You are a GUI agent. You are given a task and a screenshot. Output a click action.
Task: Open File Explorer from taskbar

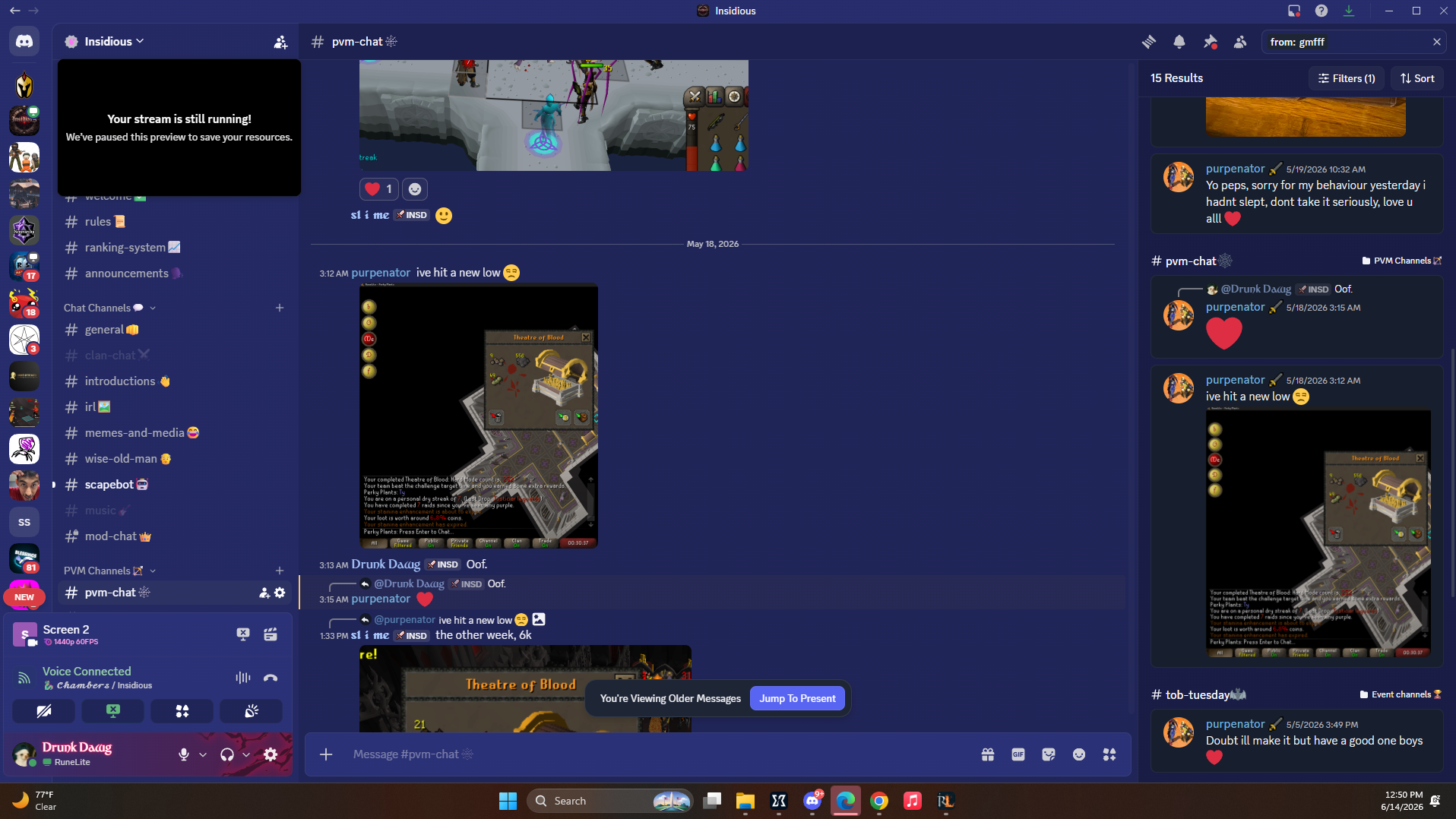[x=745, y=801]
